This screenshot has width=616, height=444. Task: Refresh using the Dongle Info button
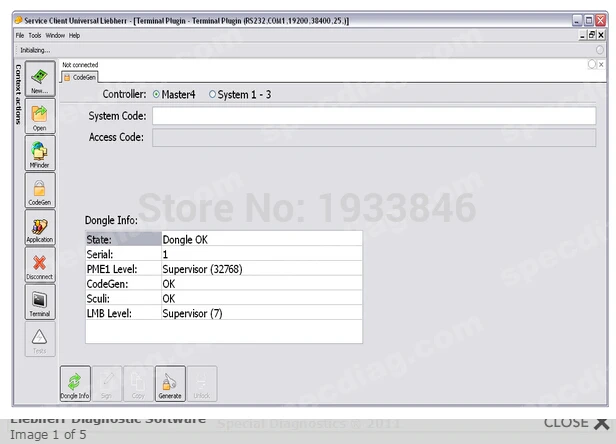pos(75,383)
